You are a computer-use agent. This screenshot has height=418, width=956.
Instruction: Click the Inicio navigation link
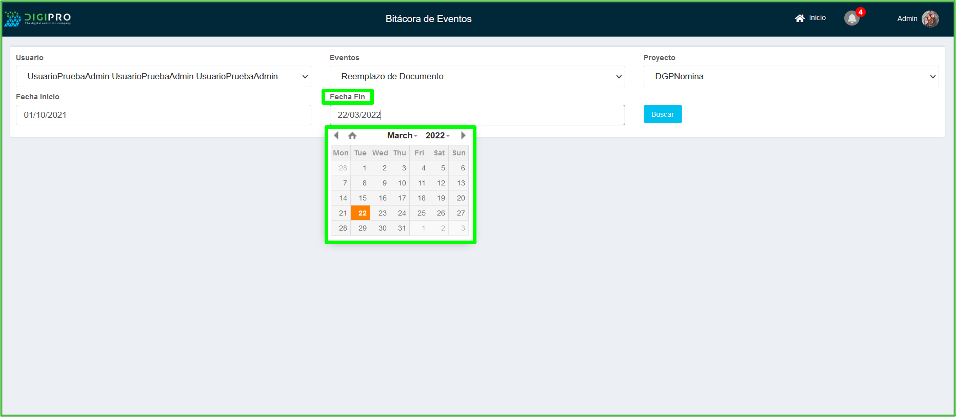coord(817,18)
